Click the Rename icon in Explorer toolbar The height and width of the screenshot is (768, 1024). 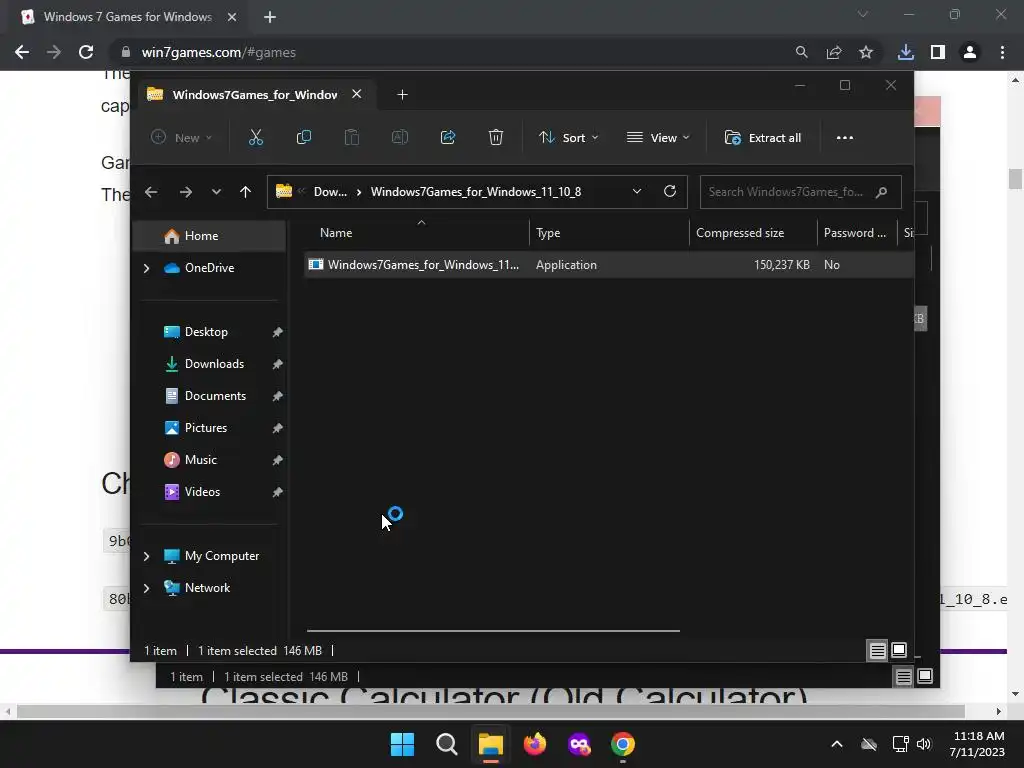[x=400, y=137]
